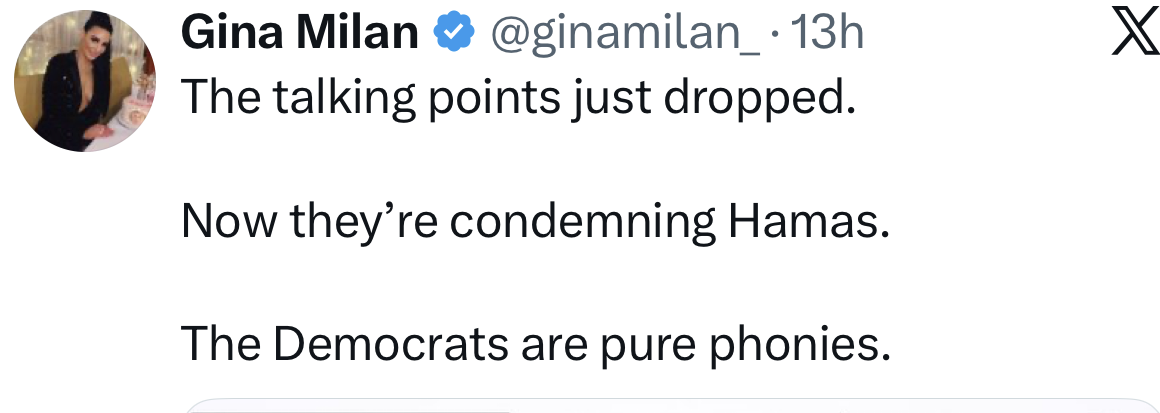The image size is (1160, 413).
Task: Click the embedded card edge below the post
Action: [670, 405]
